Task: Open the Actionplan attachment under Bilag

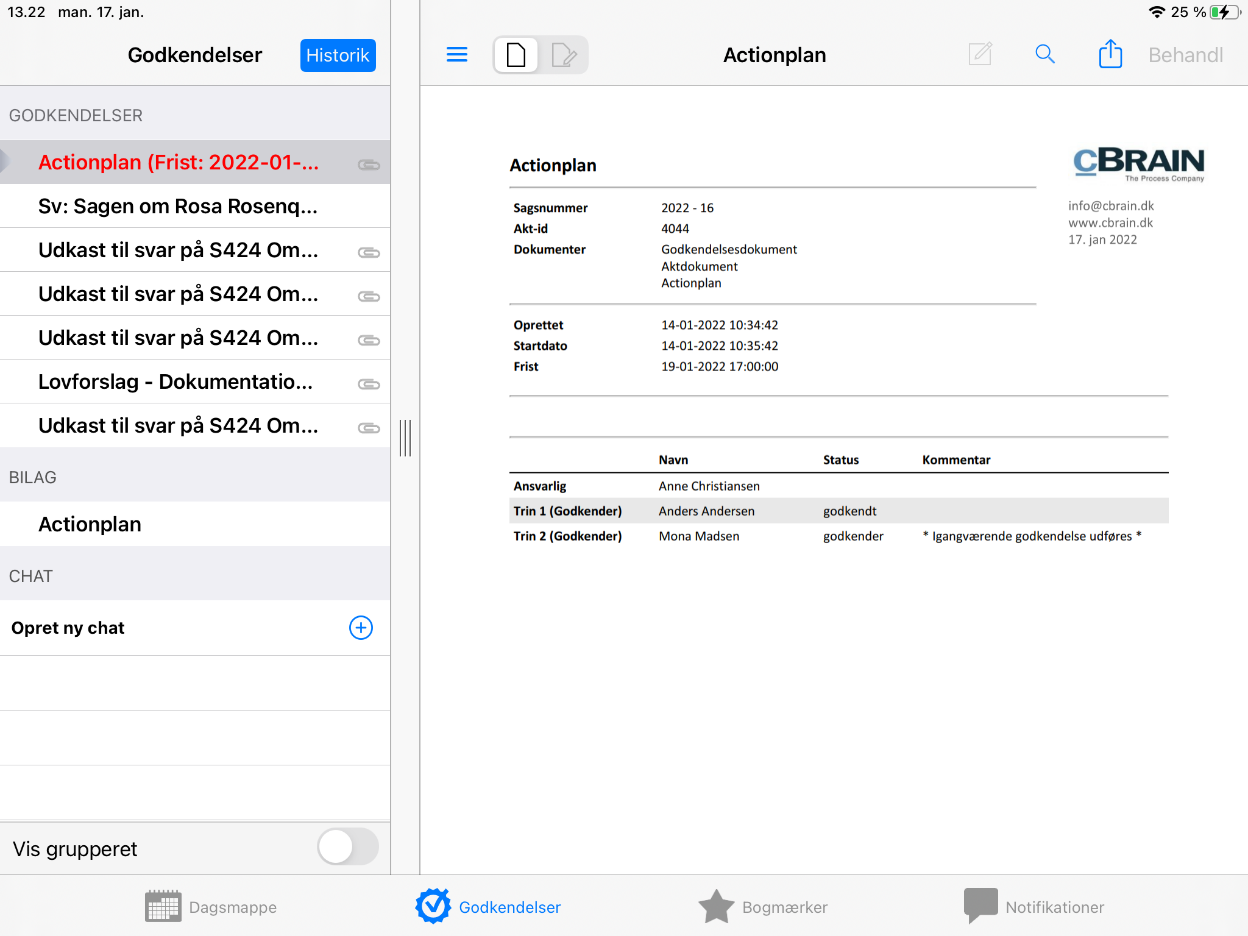Action: tap(90, 524)
